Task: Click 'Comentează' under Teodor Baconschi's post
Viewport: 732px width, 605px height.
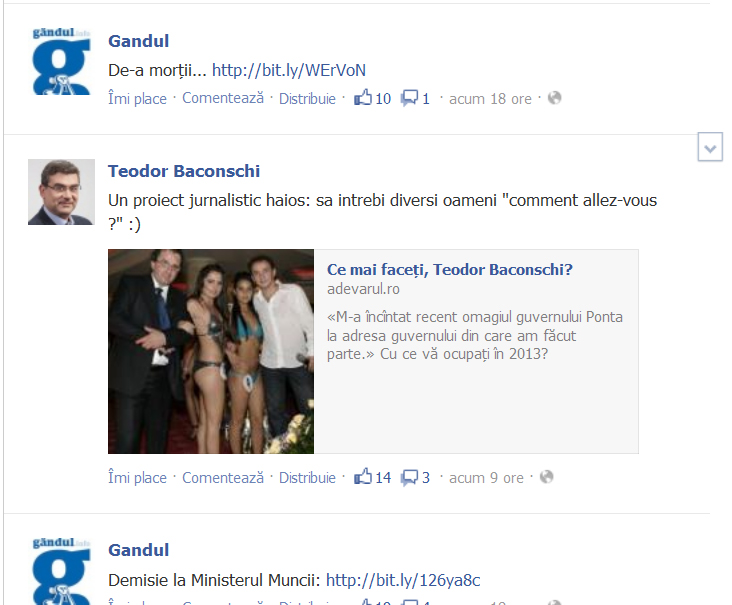Action: point(223,478)
